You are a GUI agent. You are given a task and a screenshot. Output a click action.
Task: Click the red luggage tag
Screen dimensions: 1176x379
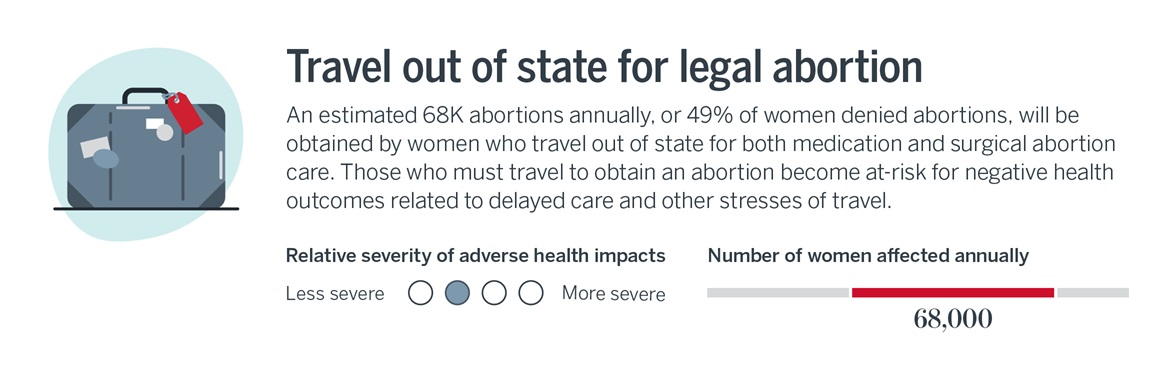tap(184, 113)
